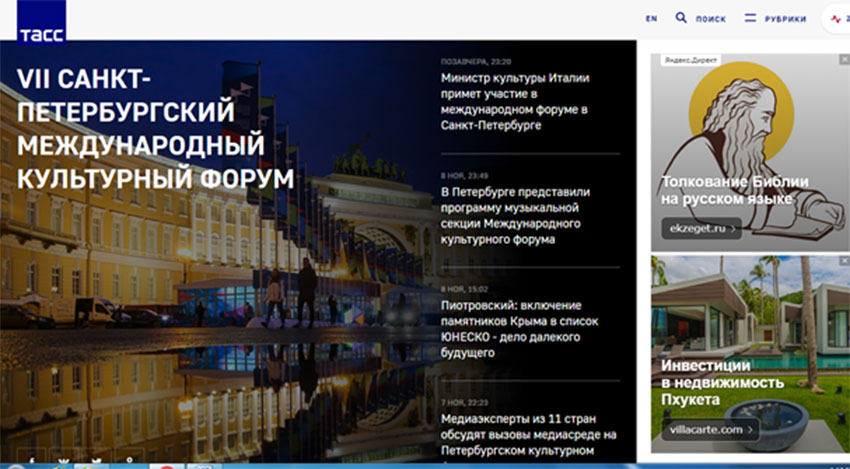Open the music section programme article

click(x=517, y=215)
